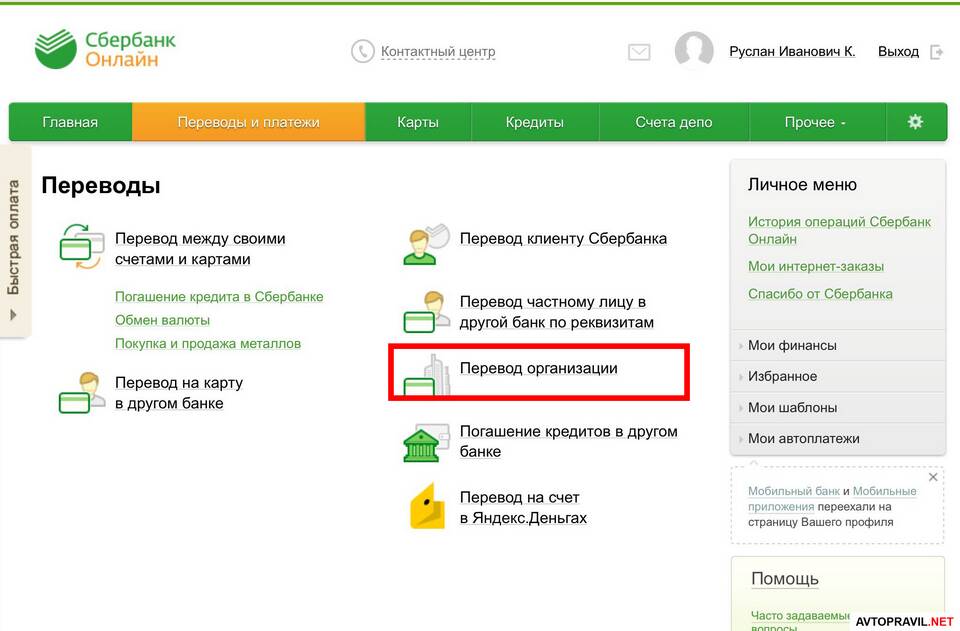Open settings via the gear icon
This screenshot has height=631, width=960.
(x=915, y=122)
